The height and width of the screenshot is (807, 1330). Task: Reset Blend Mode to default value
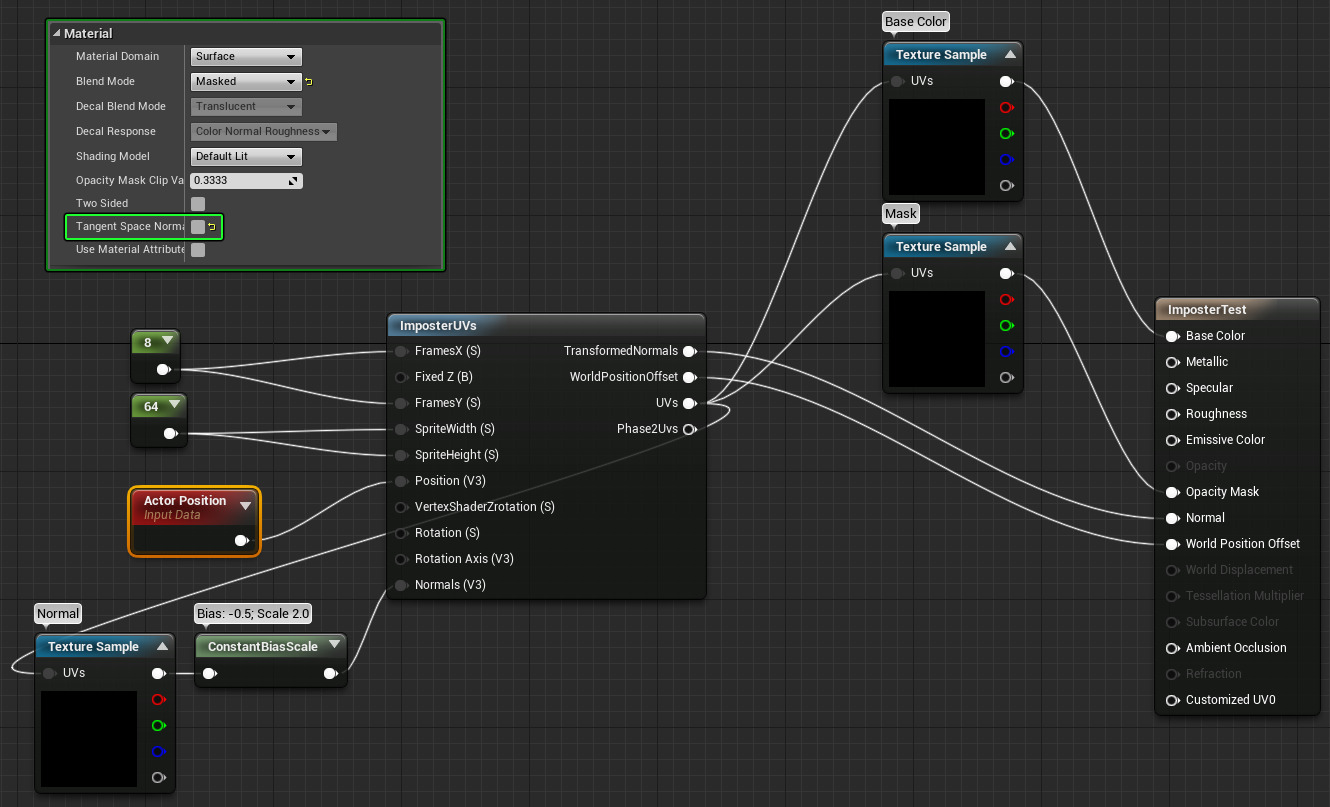coord(309,82)
